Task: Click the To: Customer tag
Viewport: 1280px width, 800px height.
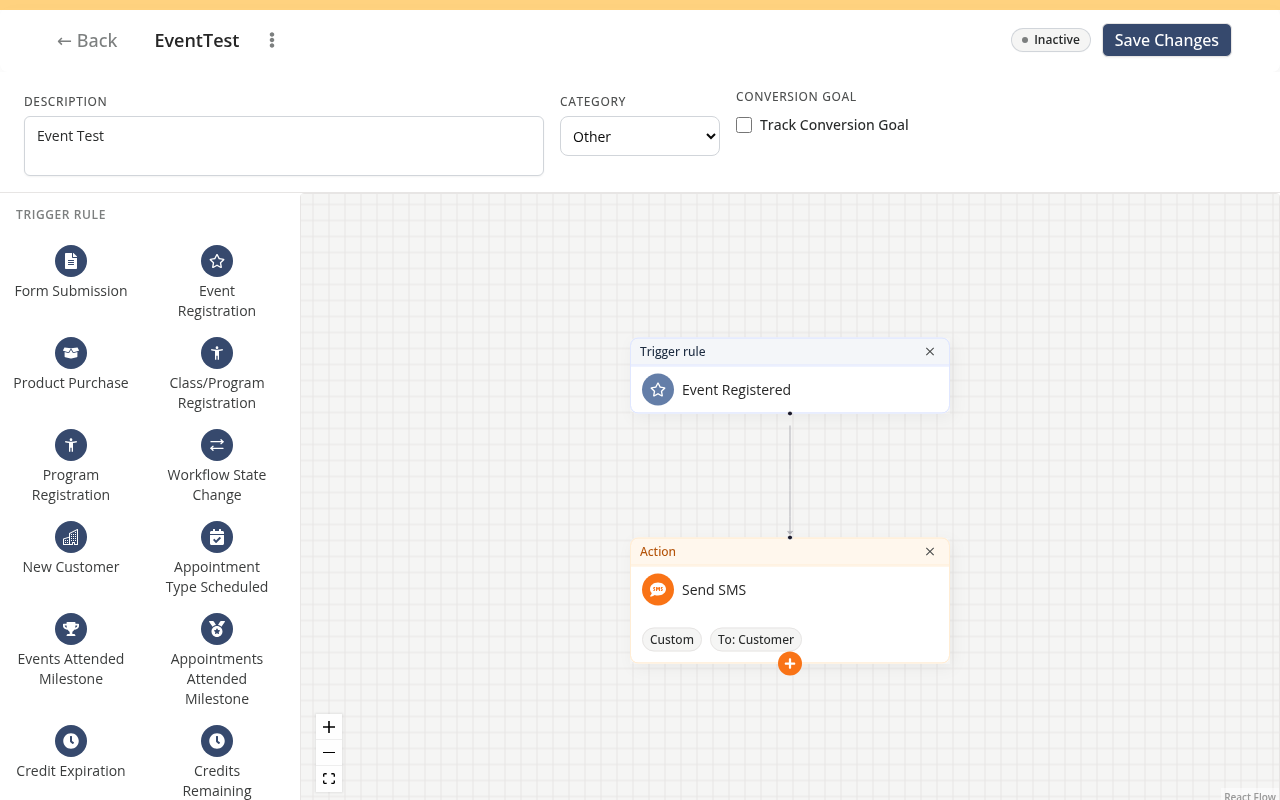Action: [756, 640]
